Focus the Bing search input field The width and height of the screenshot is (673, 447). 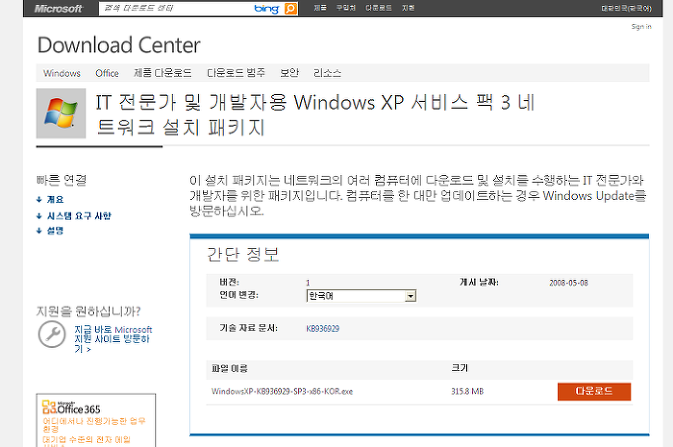pos(176,9)
